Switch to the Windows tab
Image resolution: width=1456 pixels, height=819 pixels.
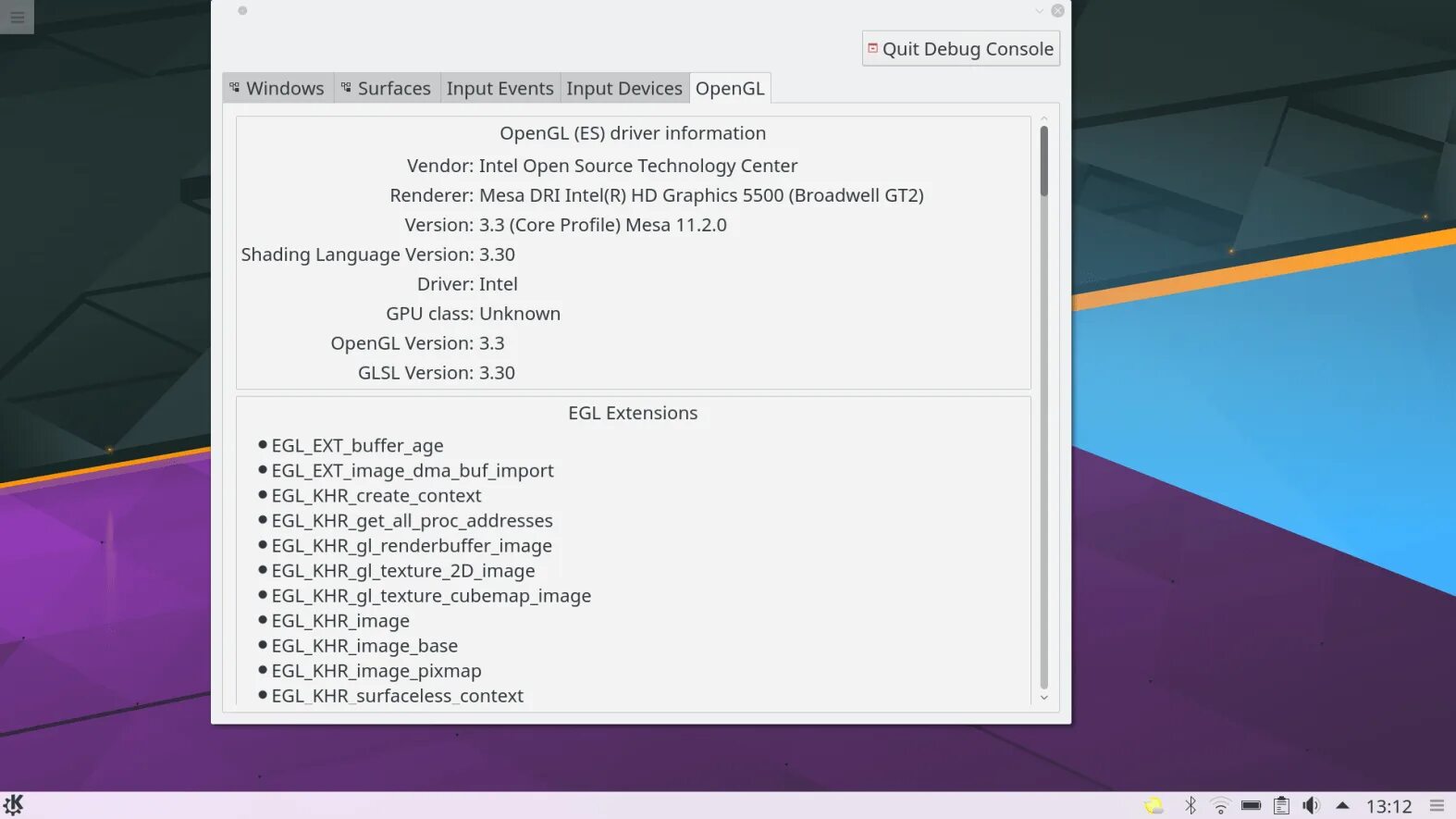pyautogui.click(x=277, y=88)
